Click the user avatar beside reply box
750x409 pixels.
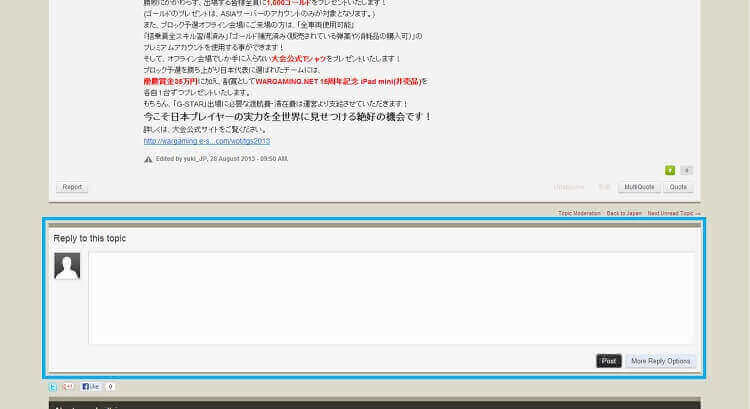coord(67,266)
